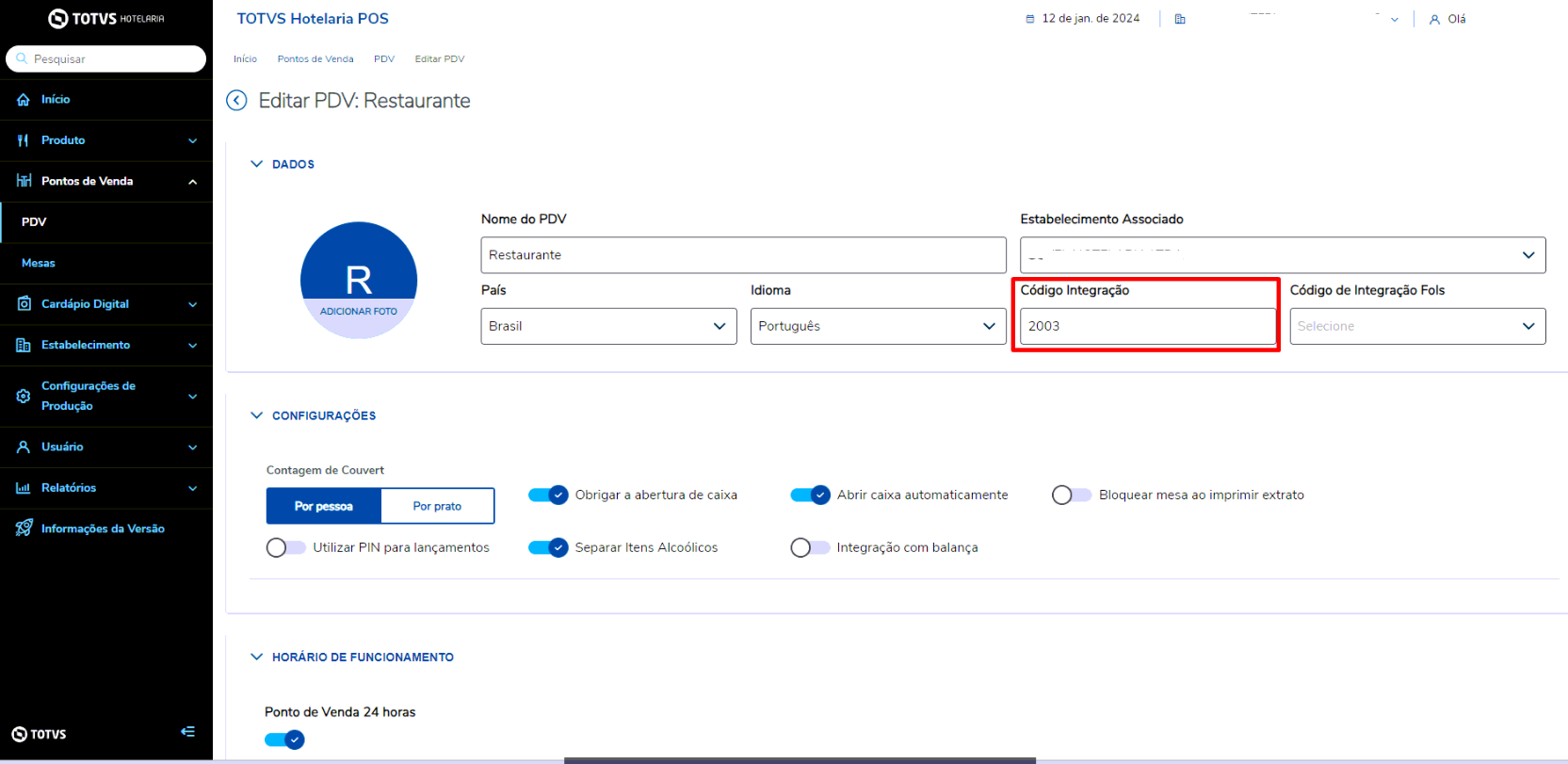Open Código de Integração Fols dropdown

pyautogui.click(x=1417, y=326)
